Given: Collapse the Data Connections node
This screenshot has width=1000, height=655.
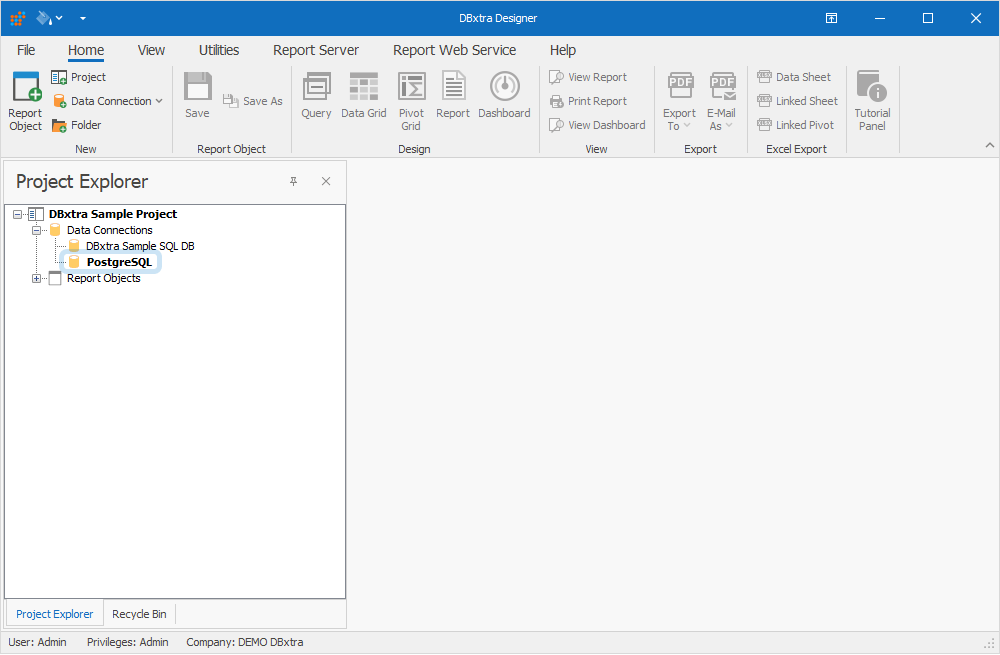Looking at the screenshot, I should point(36,229).
